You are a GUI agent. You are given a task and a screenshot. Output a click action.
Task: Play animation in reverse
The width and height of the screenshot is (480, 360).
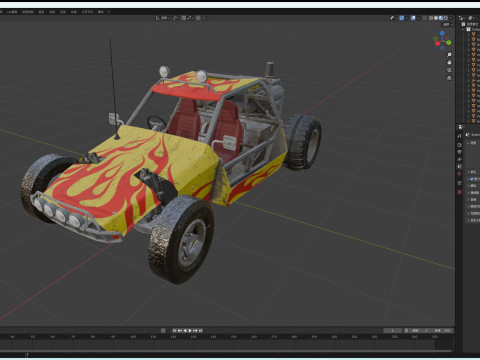185,330
